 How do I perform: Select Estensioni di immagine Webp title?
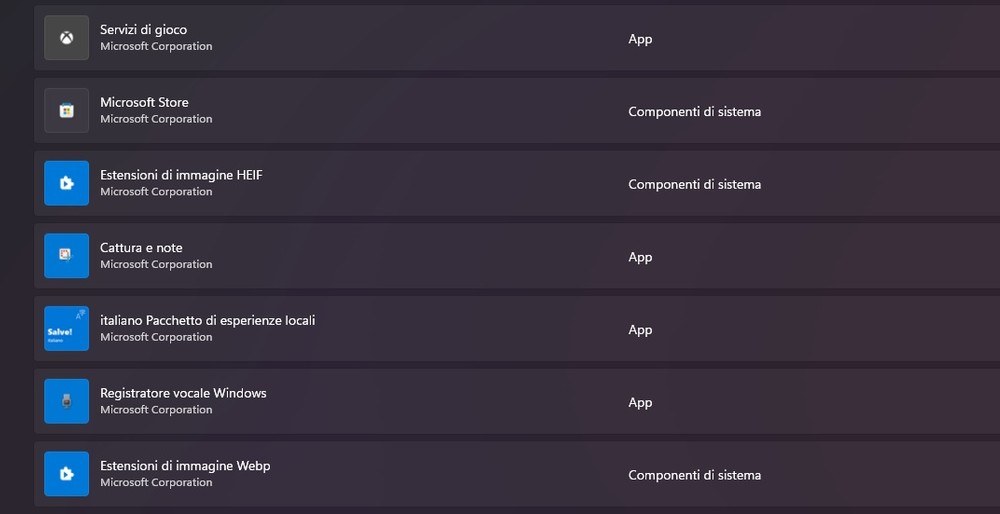(185, 466)
